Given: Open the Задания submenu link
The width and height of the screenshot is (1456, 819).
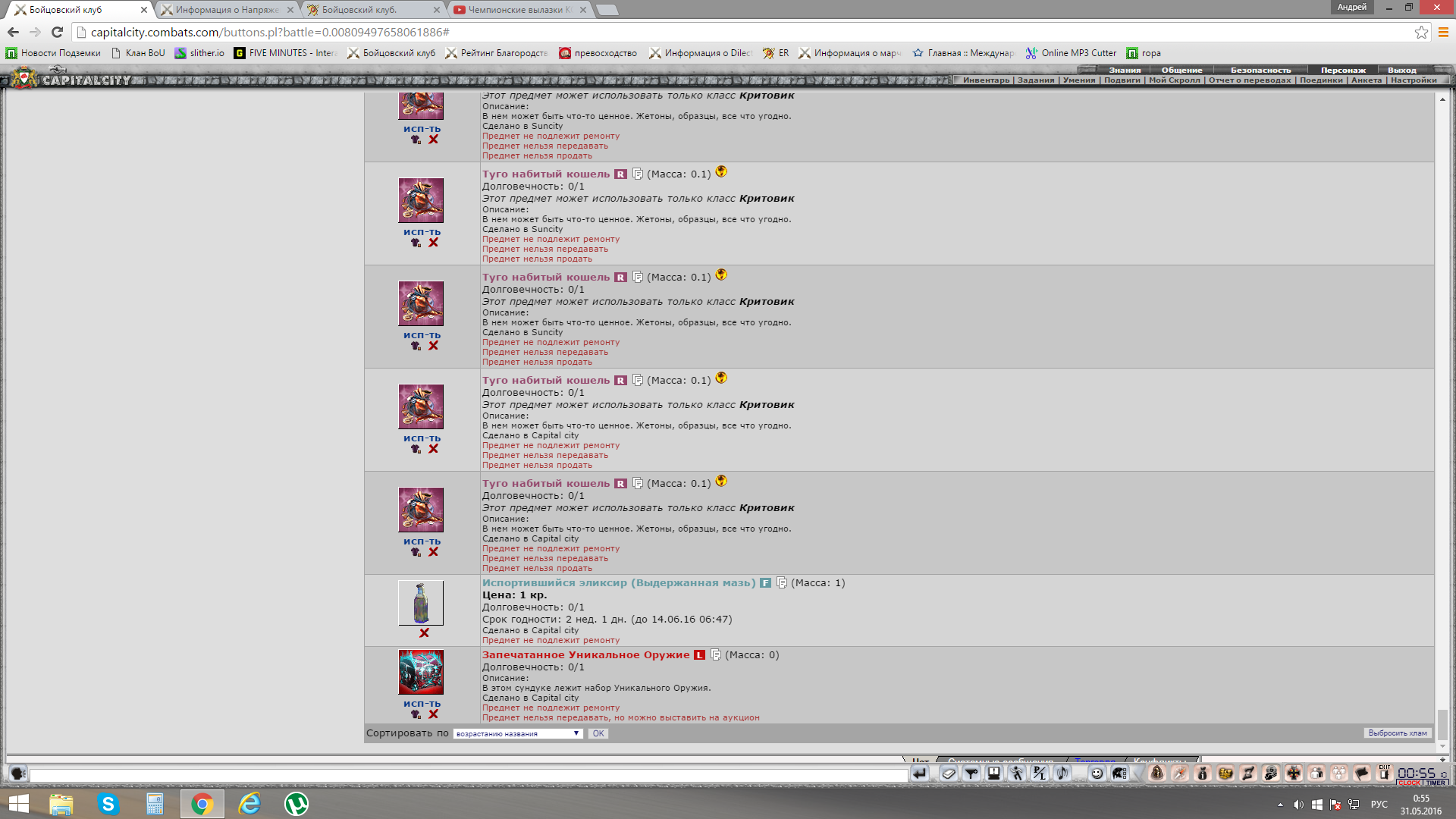Looking at the screenshot, I should pyautogui.click(x=1036, y=80).
